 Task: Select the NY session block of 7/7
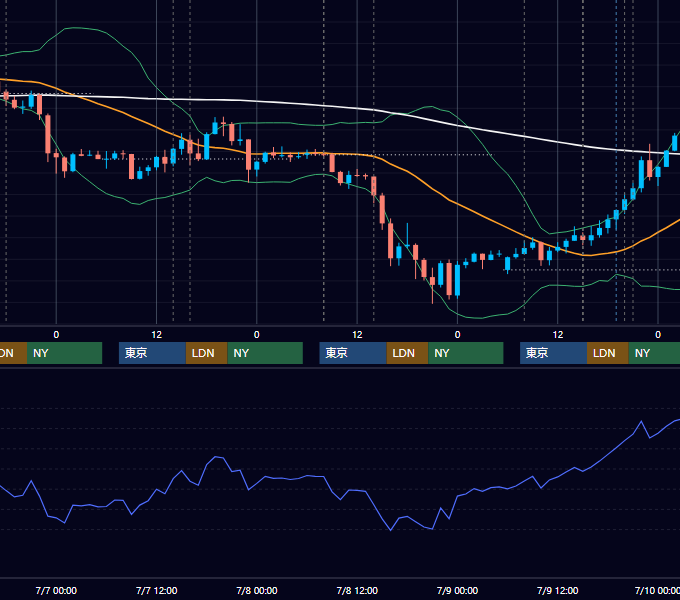(265, 353)
